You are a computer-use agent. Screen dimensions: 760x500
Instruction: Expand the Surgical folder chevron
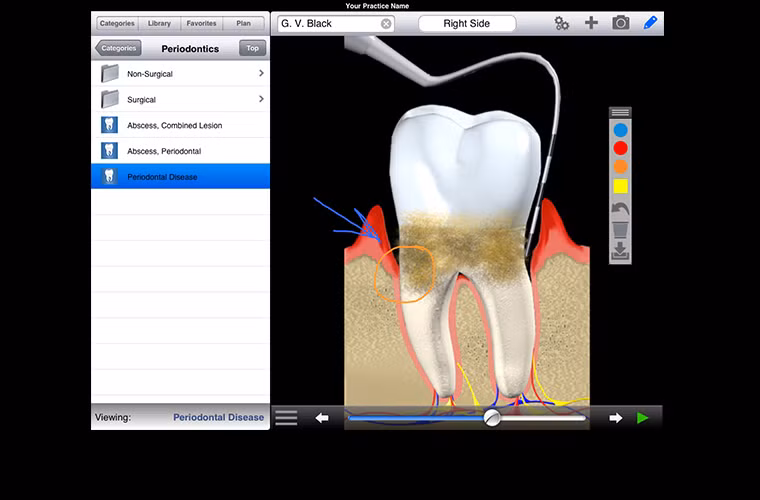tap(261, 99)
